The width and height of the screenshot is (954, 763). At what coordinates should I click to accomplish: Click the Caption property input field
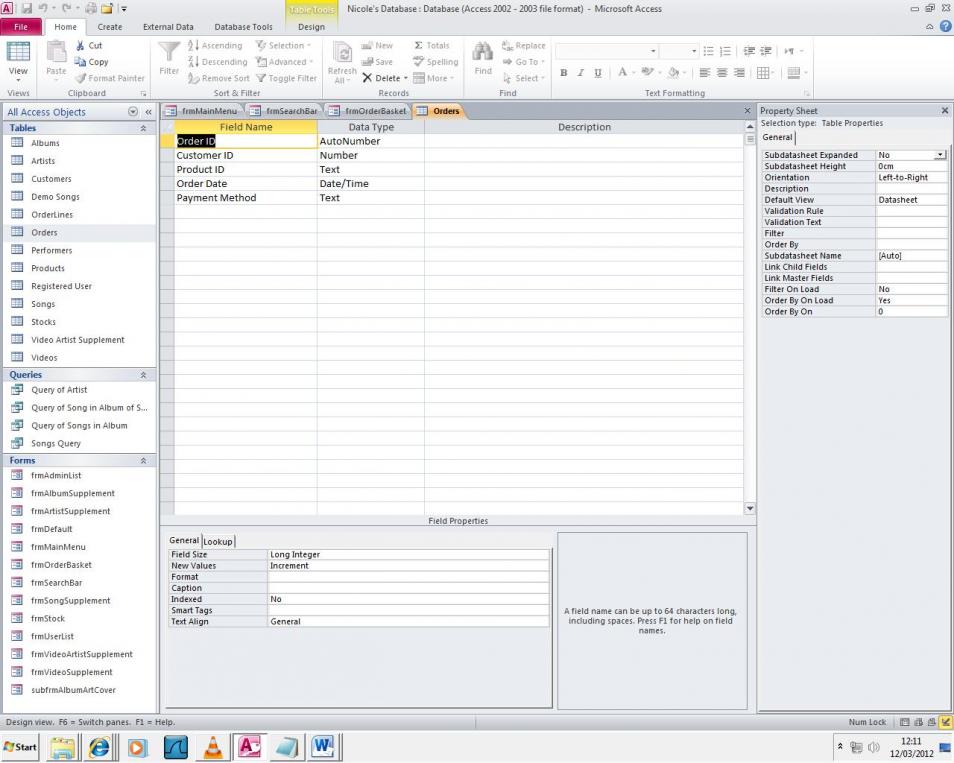click(408, 588)
